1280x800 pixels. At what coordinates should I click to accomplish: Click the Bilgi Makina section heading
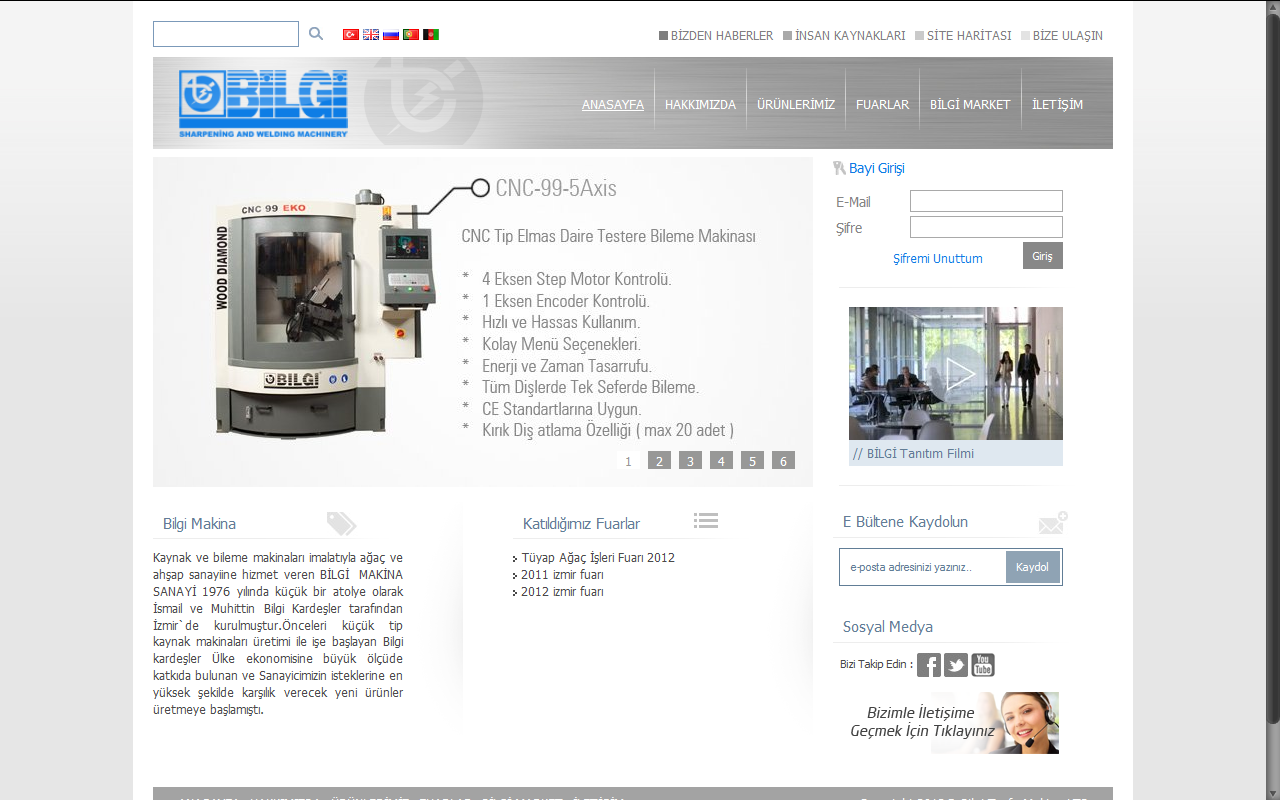pos(200,524)
